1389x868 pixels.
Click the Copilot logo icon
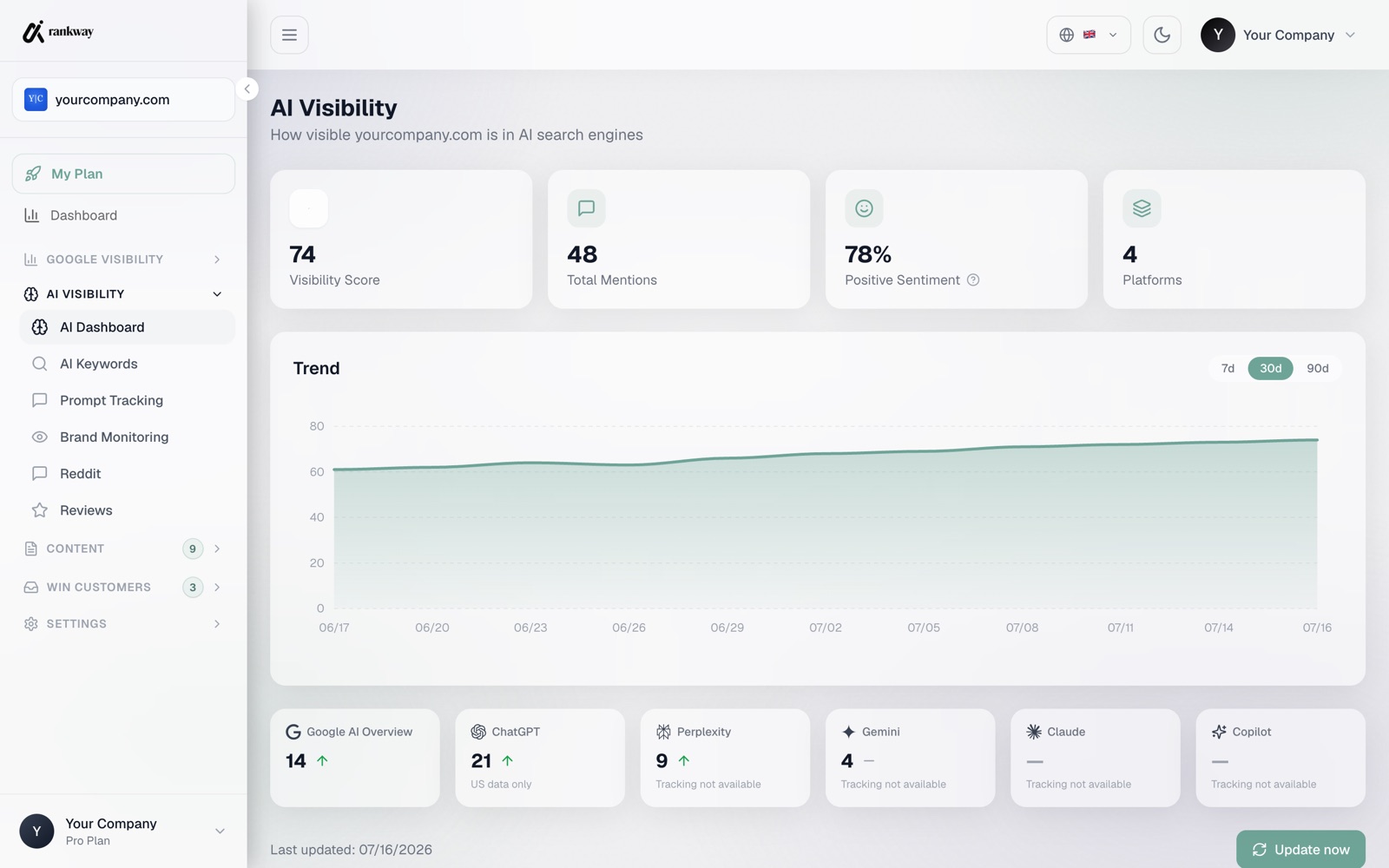[x=1219, y=732]
